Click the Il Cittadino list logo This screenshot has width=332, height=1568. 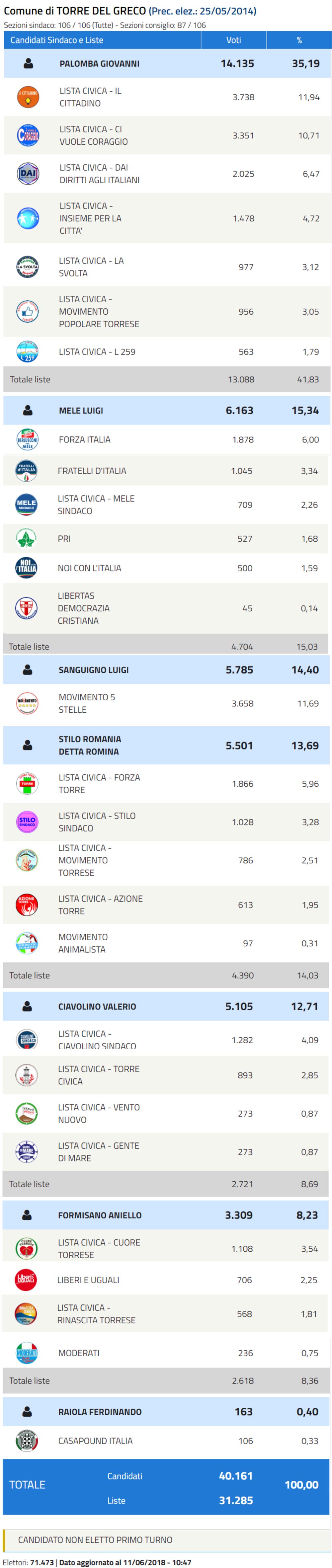coord(28,97)
